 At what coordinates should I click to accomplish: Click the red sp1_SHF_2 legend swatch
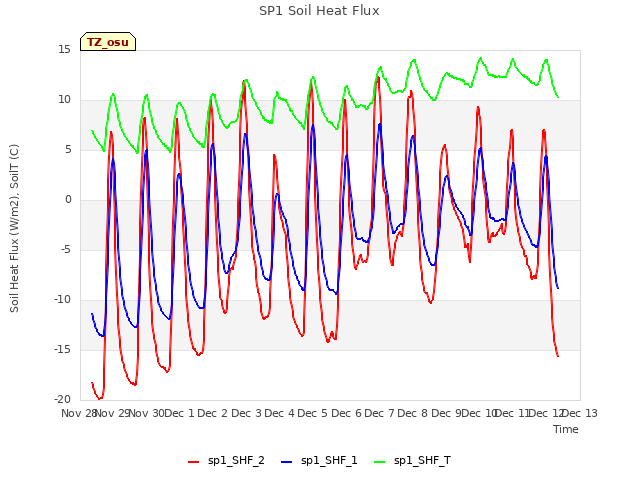pyautogui.click(x=193, y=462)
